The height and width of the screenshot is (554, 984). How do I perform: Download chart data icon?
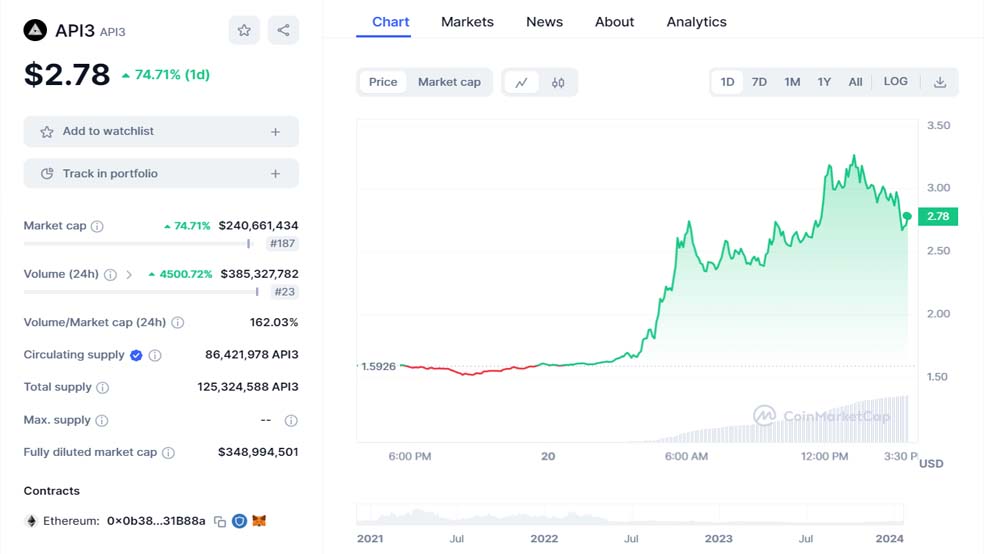(940, 82)
